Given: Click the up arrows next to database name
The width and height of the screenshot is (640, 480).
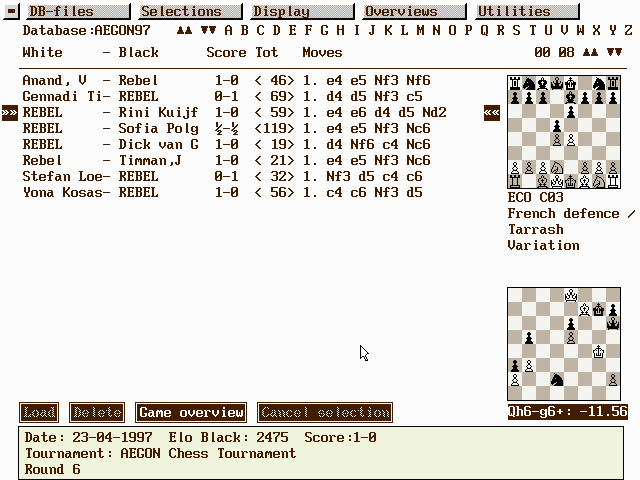Looking at the screenshot, I should 184,31.
